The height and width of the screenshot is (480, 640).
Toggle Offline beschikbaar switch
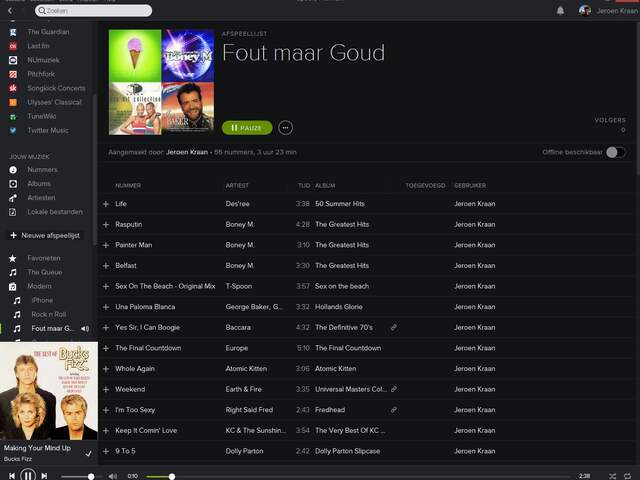pyautogui.click(x=616, y=152)
